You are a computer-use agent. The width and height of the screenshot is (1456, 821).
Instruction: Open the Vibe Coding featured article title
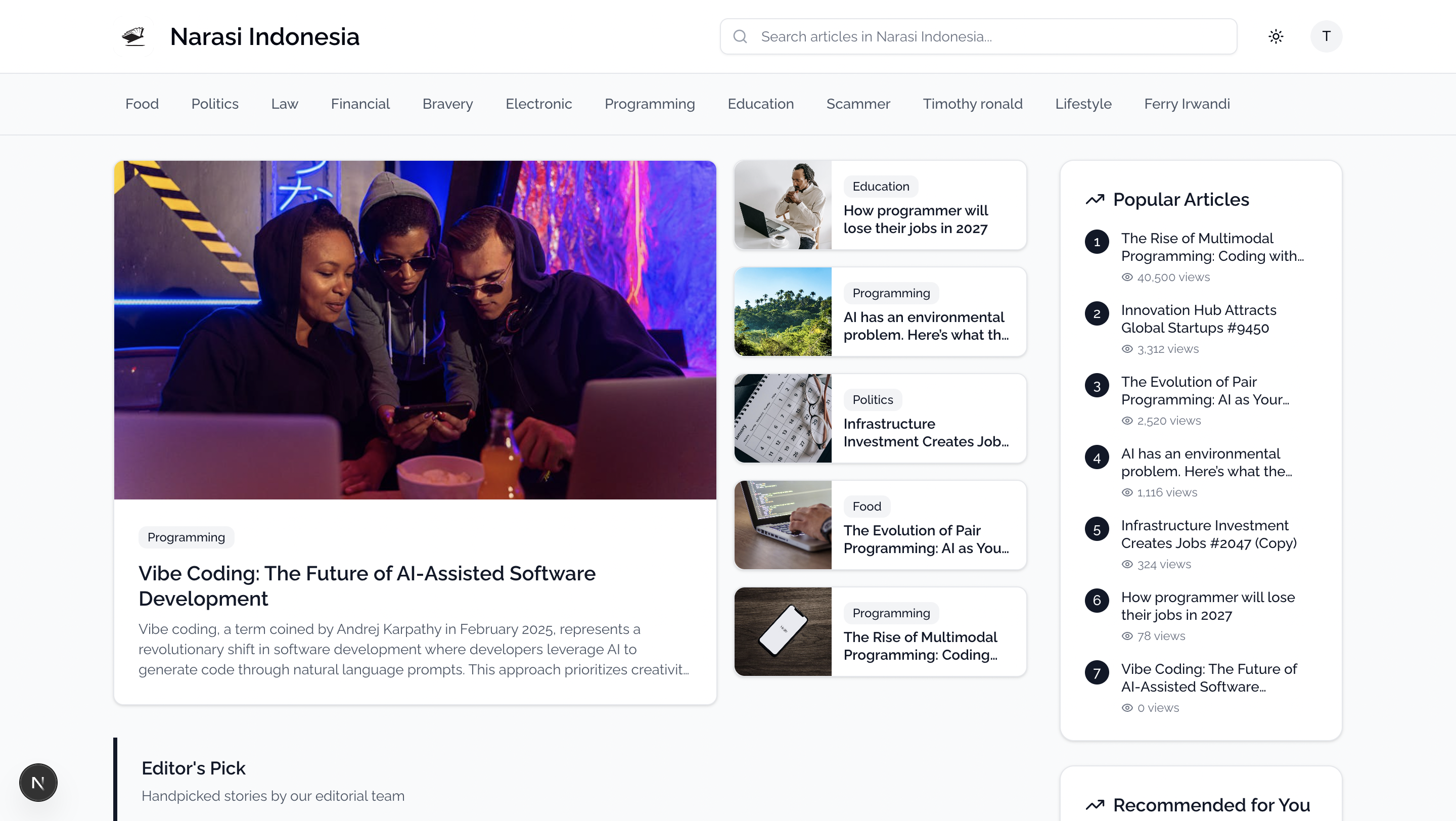click(367, 586)
